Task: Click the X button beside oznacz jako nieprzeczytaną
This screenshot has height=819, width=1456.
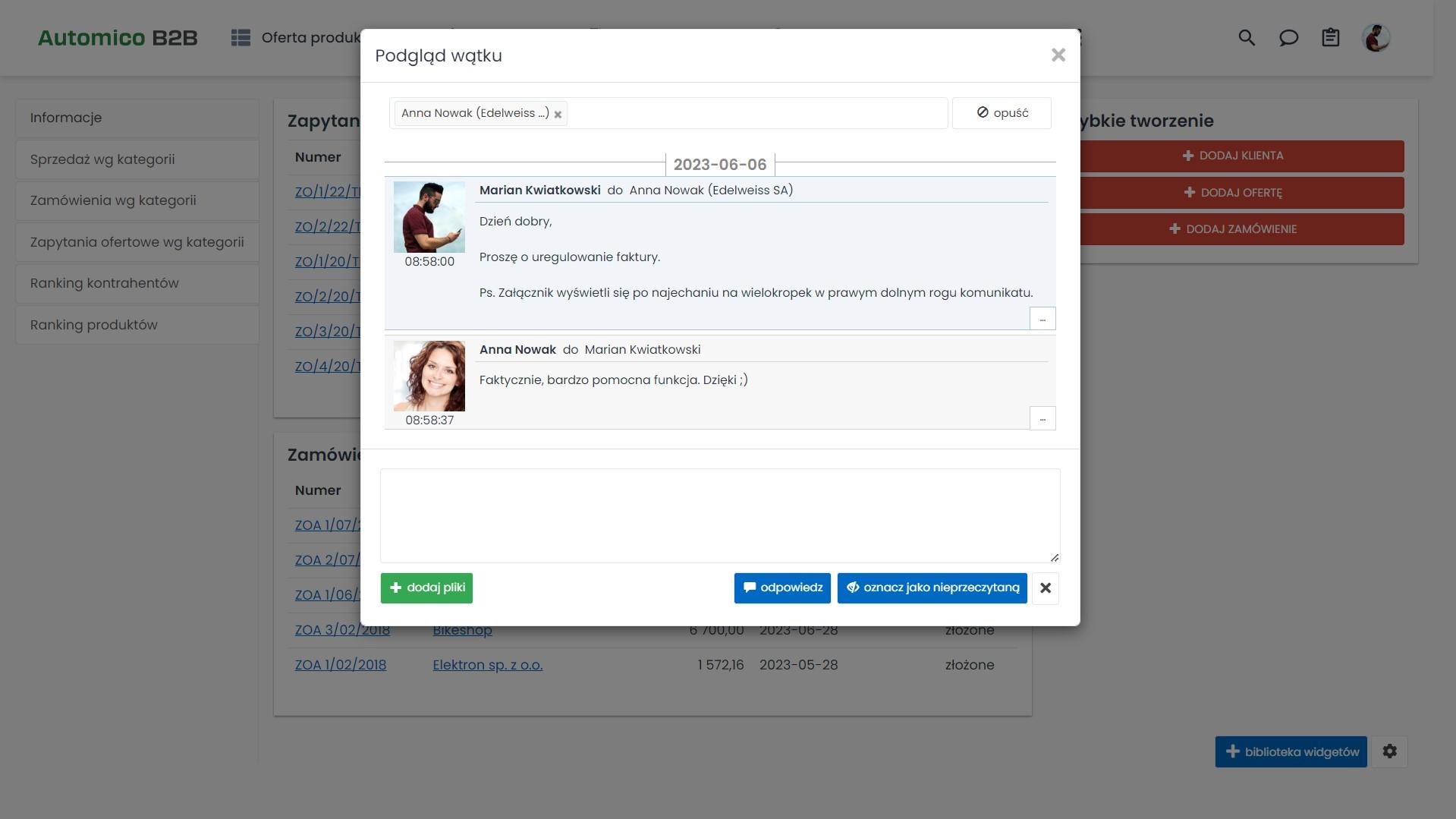Action: [1045, 588]
